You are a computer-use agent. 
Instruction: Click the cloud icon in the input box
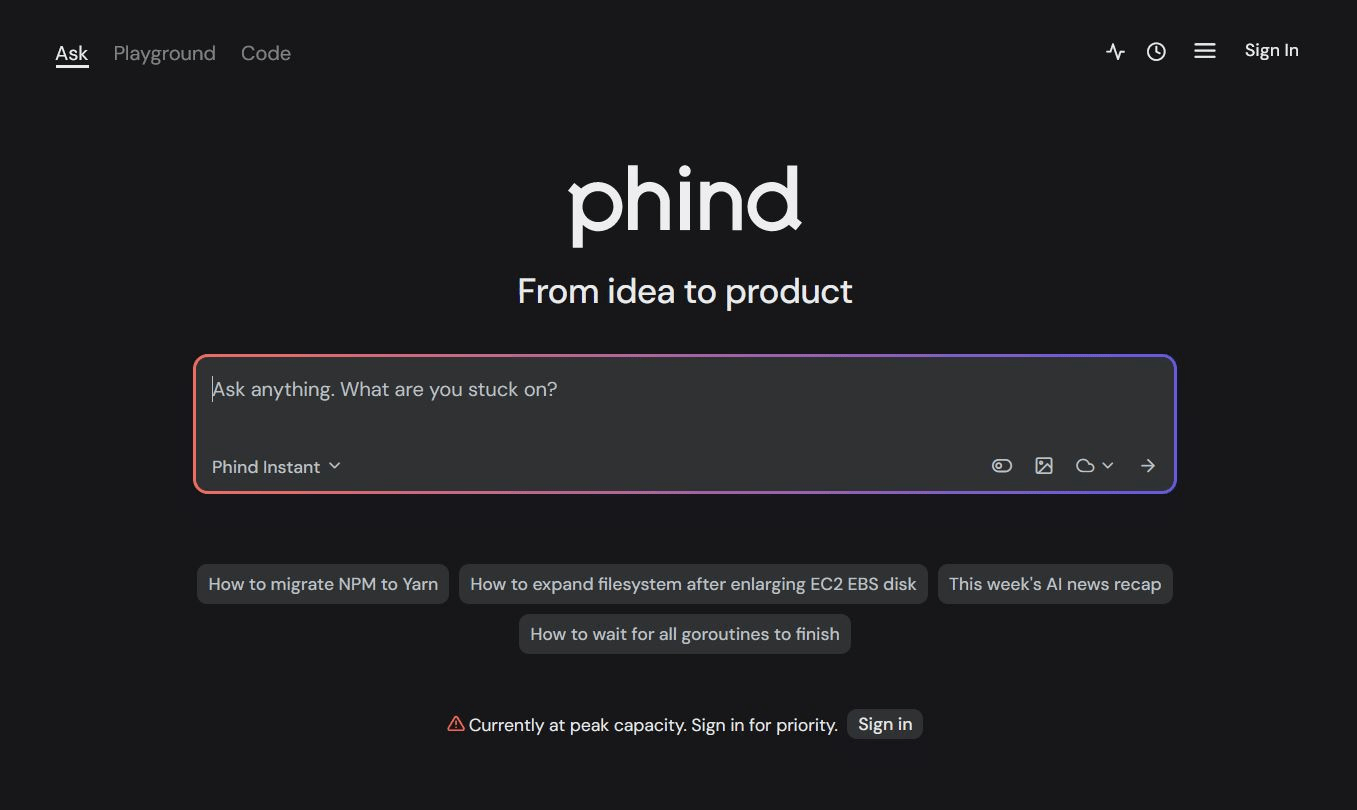pos(1087,465)
